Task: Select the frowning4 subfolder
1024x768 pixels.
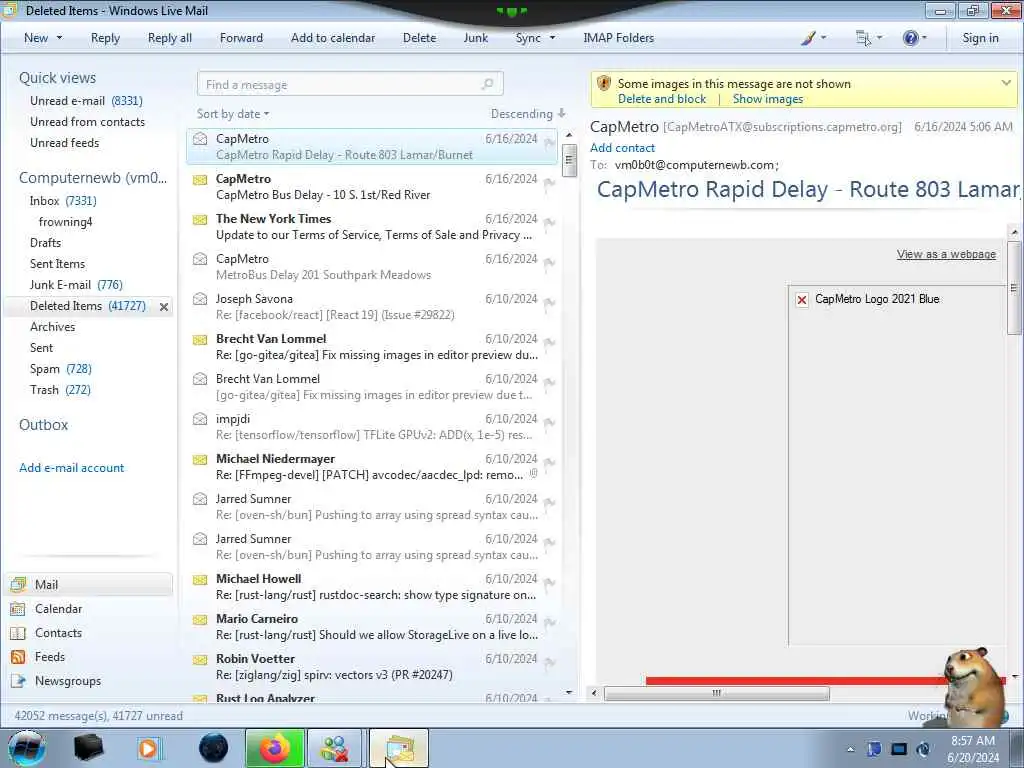Action: click(65, 222)
